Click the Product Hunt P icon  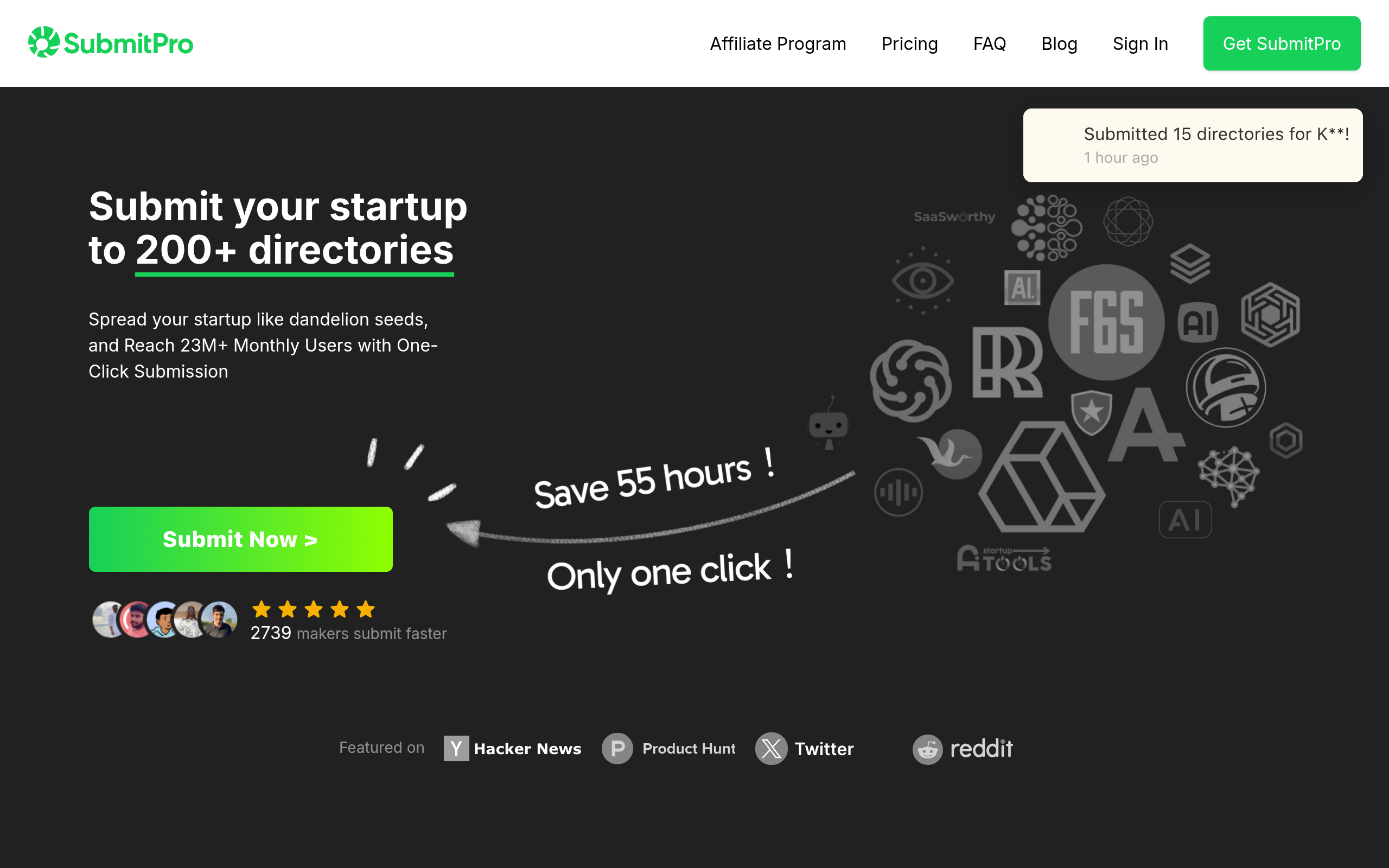tap(617, 748)
